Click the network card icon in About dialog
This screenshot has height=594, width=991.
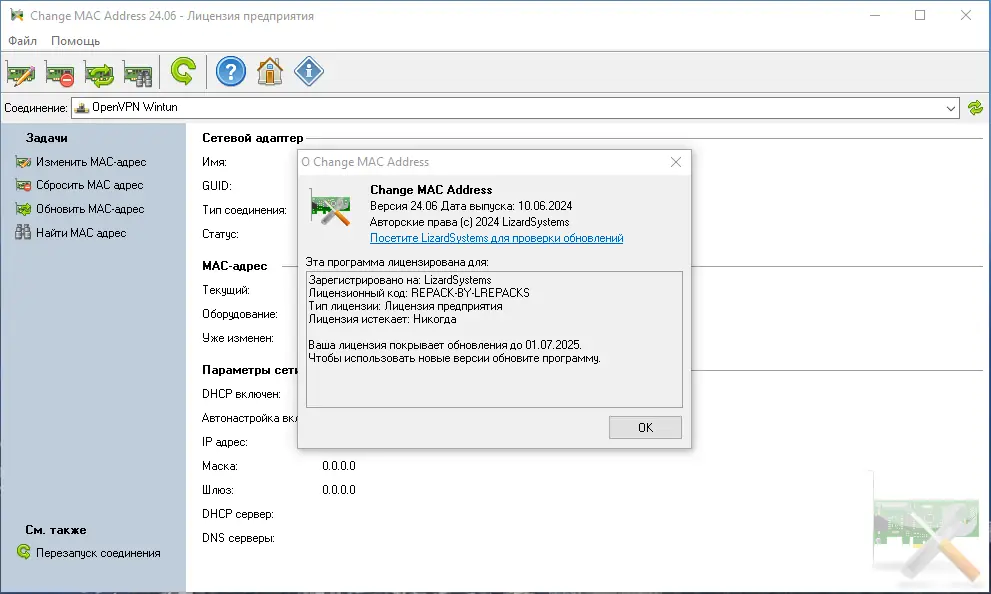pyautogui.click(x=330, y=207)
